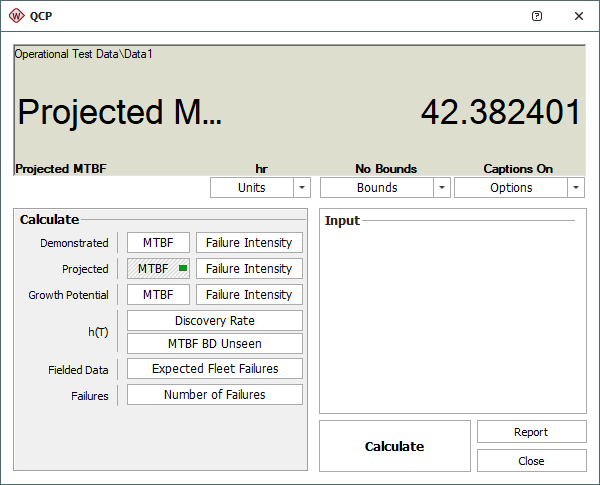This screenshot has height=485, width=600.
Task: Click the Options button
Action: click(x=511, y=188)
